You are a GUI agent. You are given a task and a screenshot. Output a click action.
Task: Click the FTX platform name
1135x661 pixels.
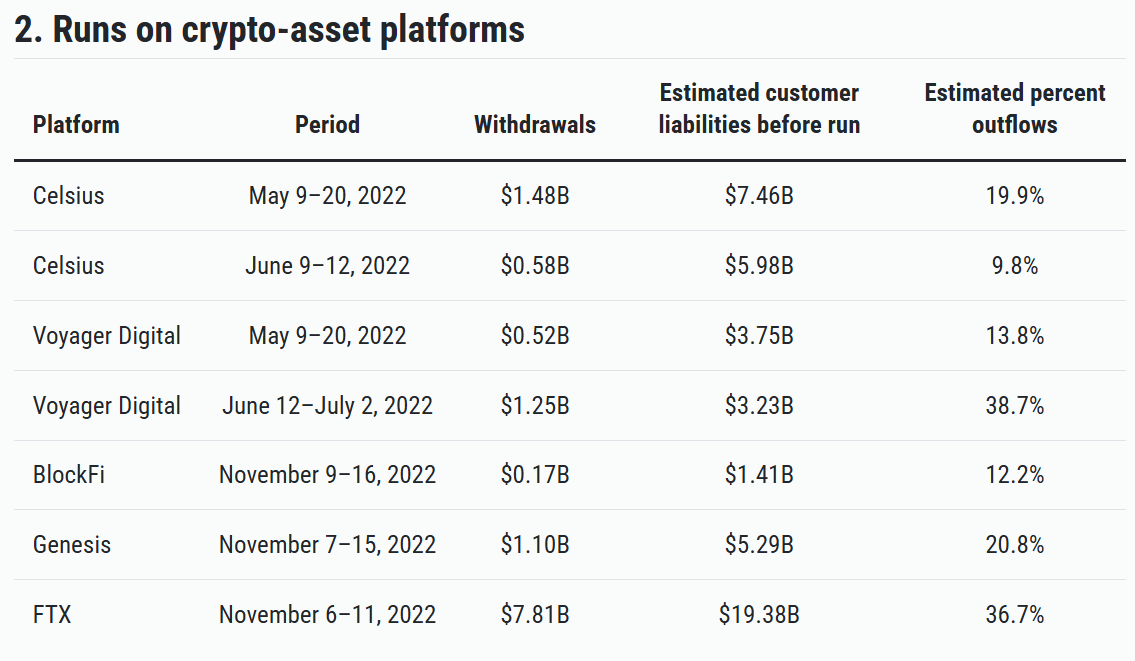(52, 615)
